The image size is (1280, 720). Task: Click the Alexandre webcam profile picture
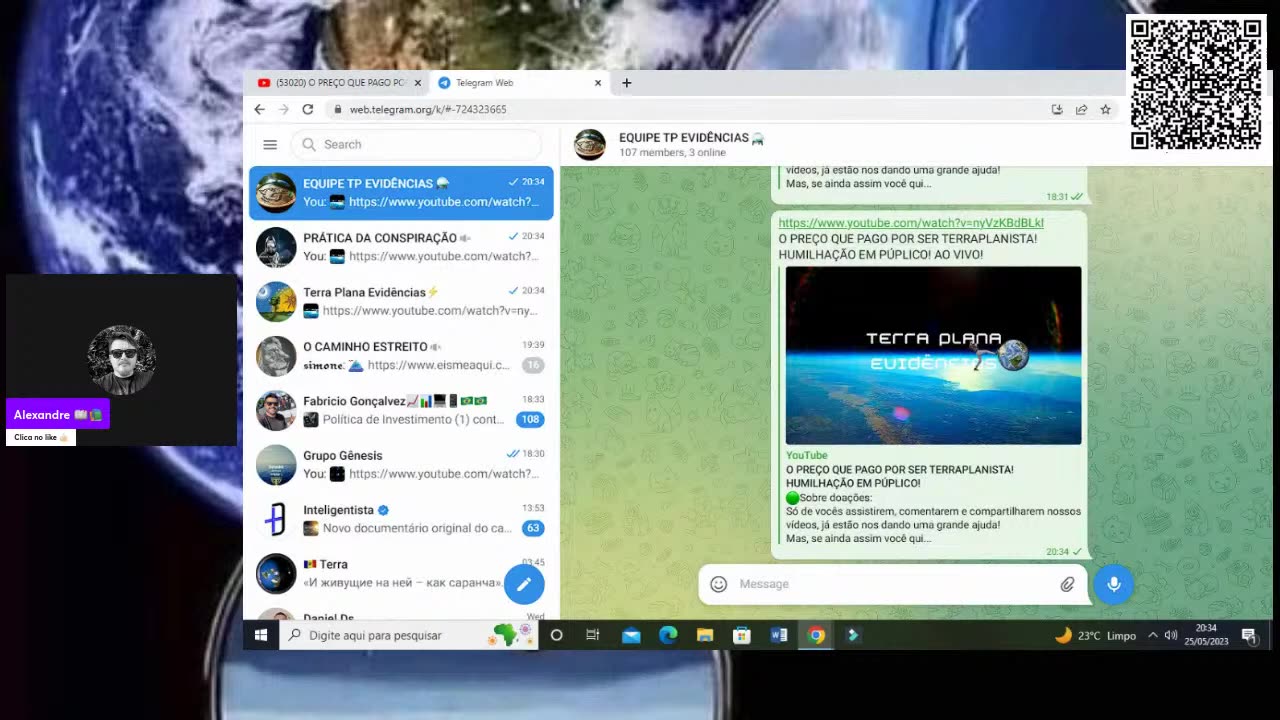click(122, 359)
